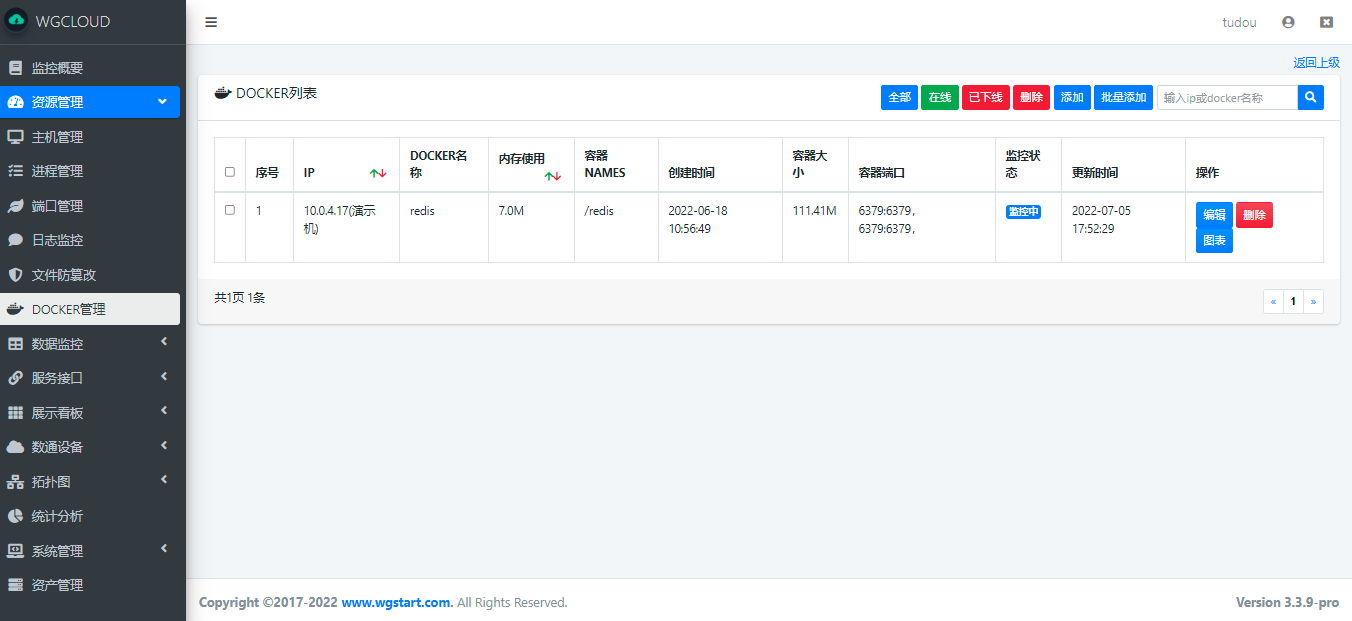1352x621 pixels.
Task: Sort by 内存使用 using its sort arrows
Action: point(553,175)
